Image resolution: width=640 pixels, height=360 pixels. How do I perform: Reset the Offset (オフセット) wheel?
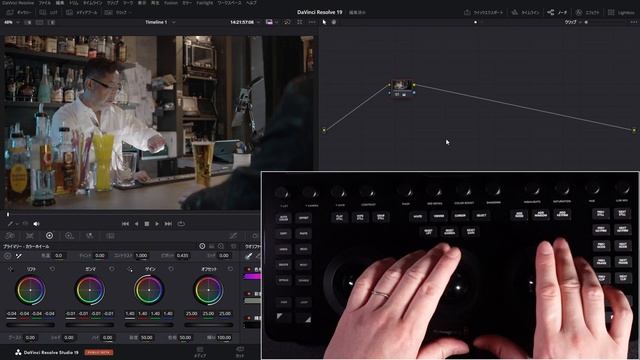pyautogui.click(x=231, y=269)
